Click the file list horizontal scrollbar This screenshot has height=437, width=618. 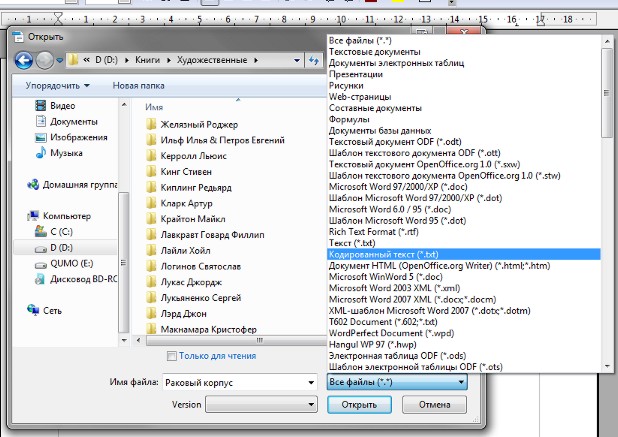235,340
